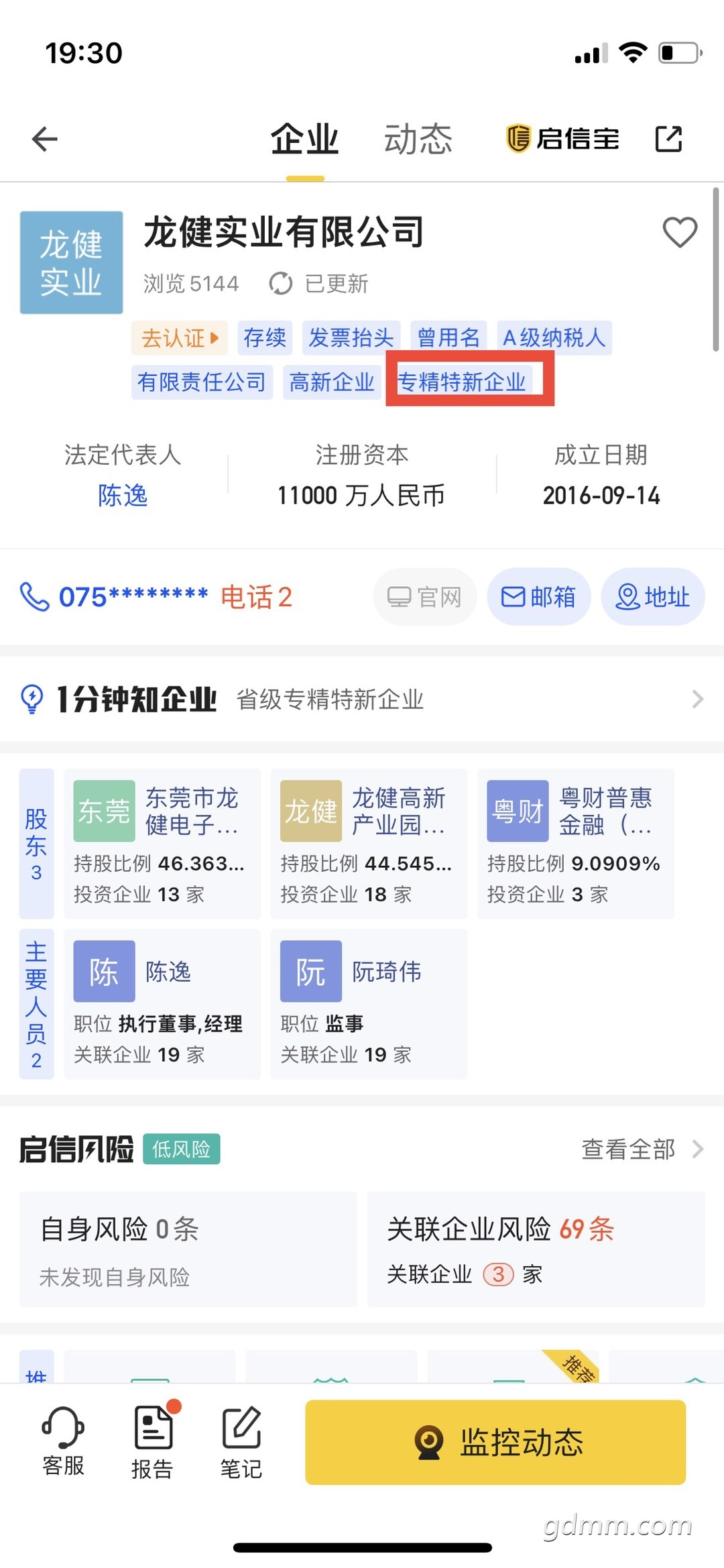Expand 查看全部 in 启信风险
The image size is (724, 1568).
(642, 1149)
